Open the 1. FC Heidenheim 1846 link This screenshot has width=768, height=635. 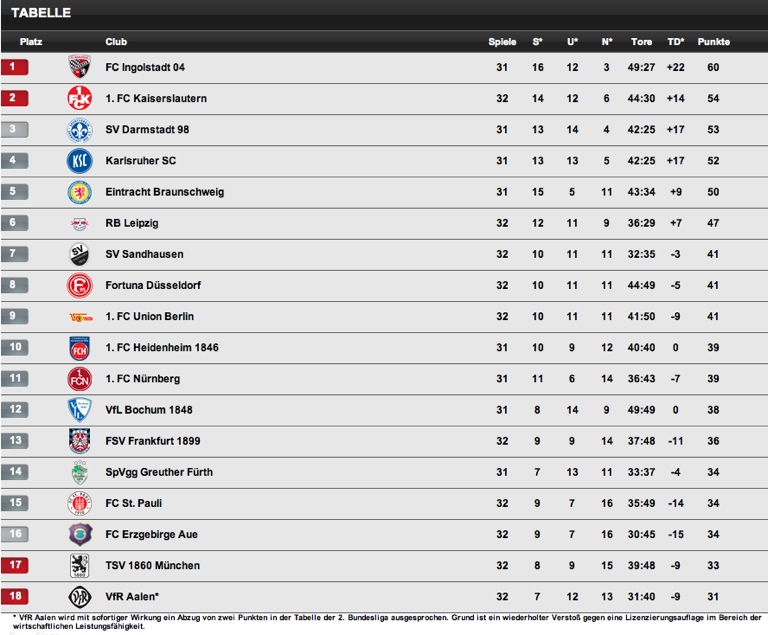pyautogui.click(x=161, y=347)
